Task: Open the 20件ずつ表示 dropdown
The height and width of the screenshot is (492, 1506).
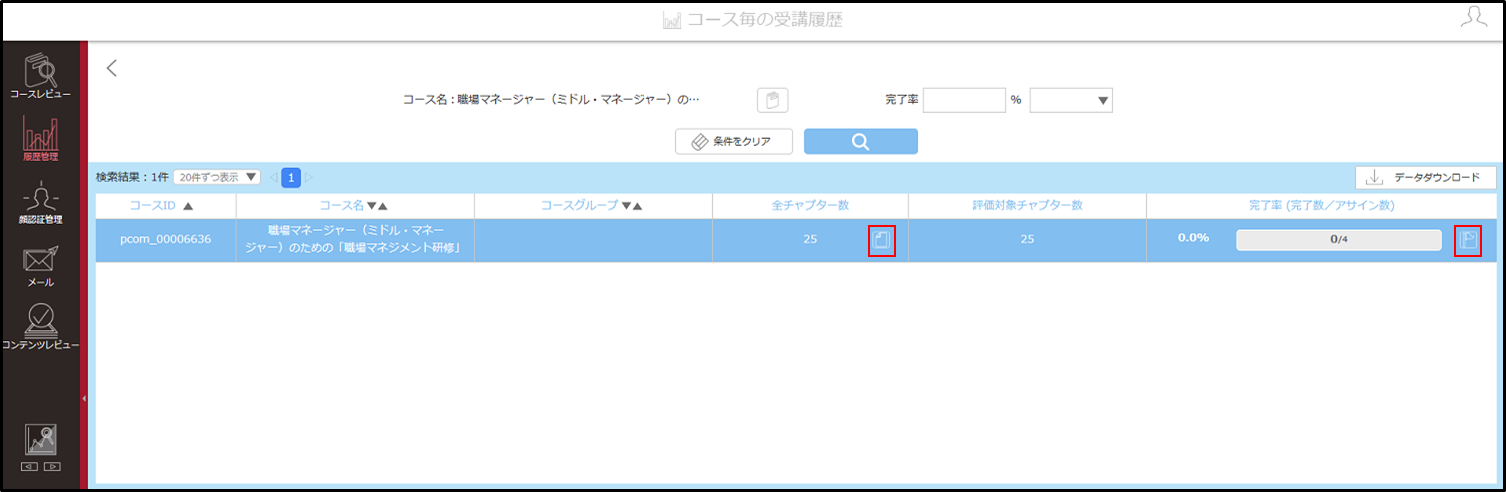Action: pos(217,177)
